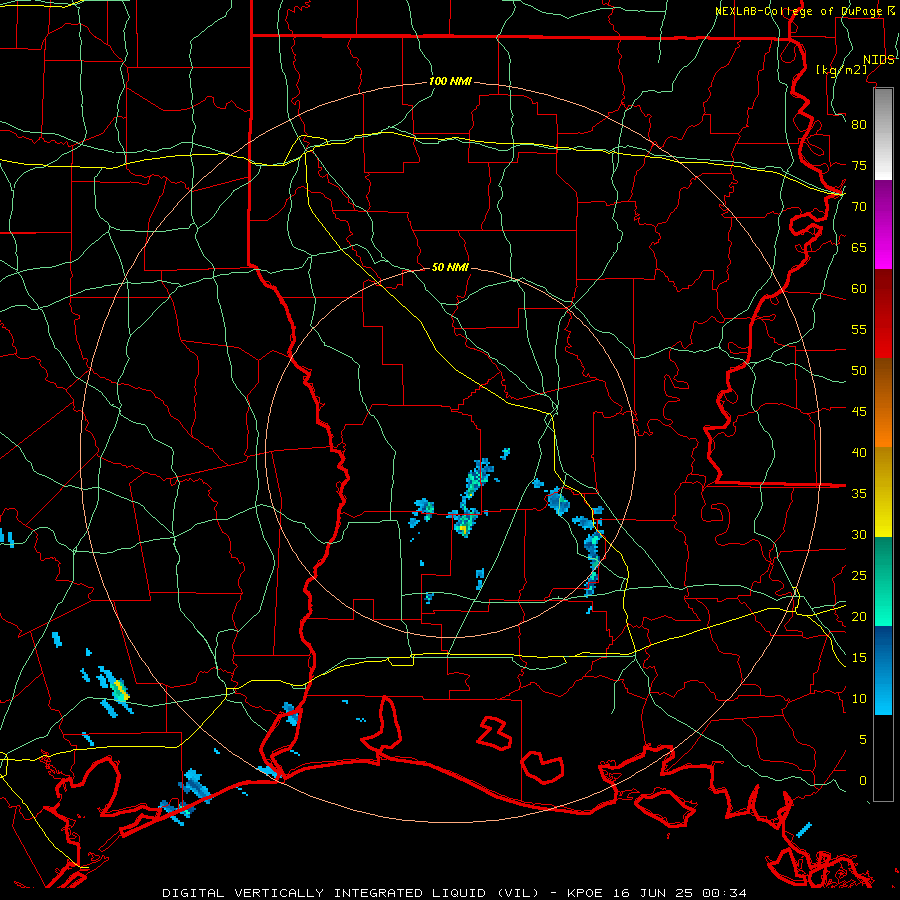Select the 10 value on the scale
900x900 pixels.
859,699
